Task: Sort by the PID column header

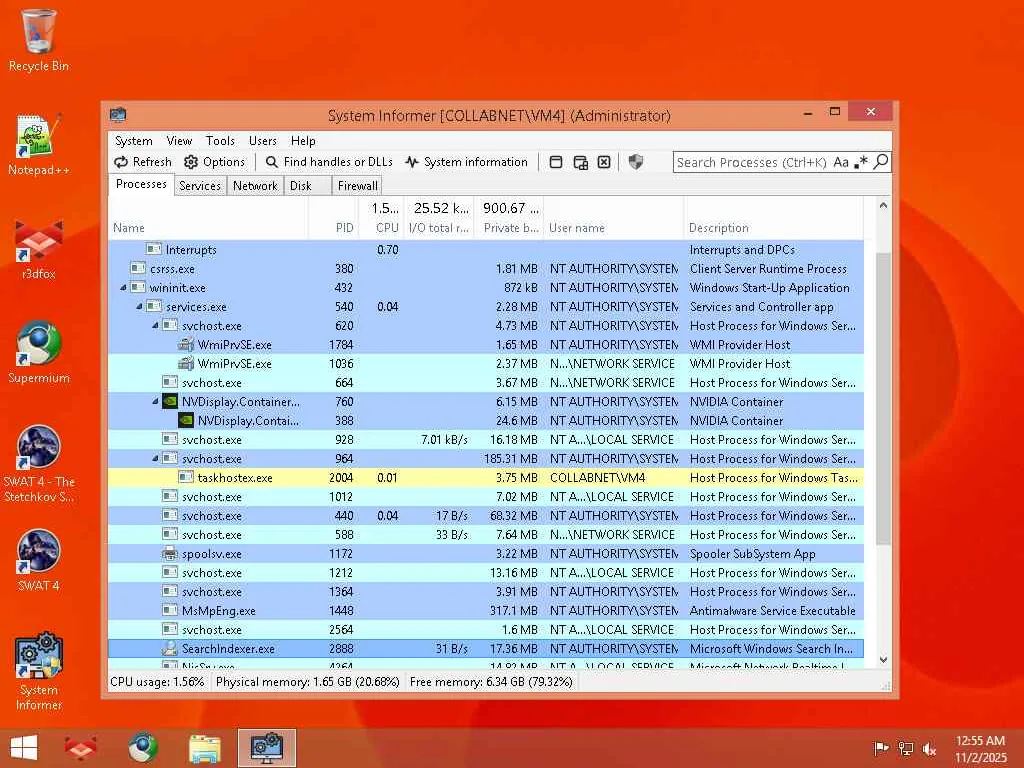Action: pos(333,228)
